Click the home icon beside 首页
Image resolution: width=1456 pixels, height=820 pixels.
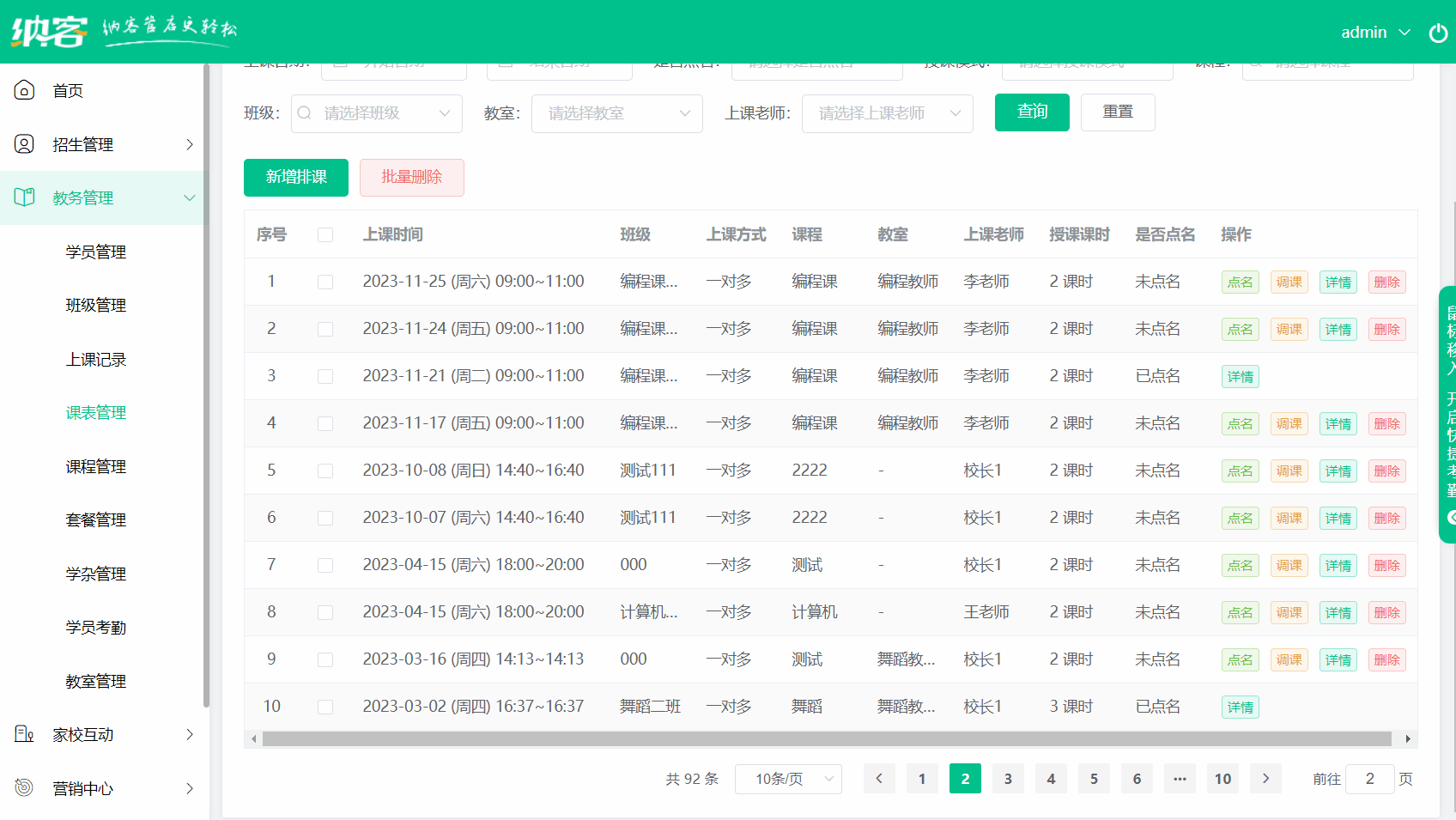24,90
